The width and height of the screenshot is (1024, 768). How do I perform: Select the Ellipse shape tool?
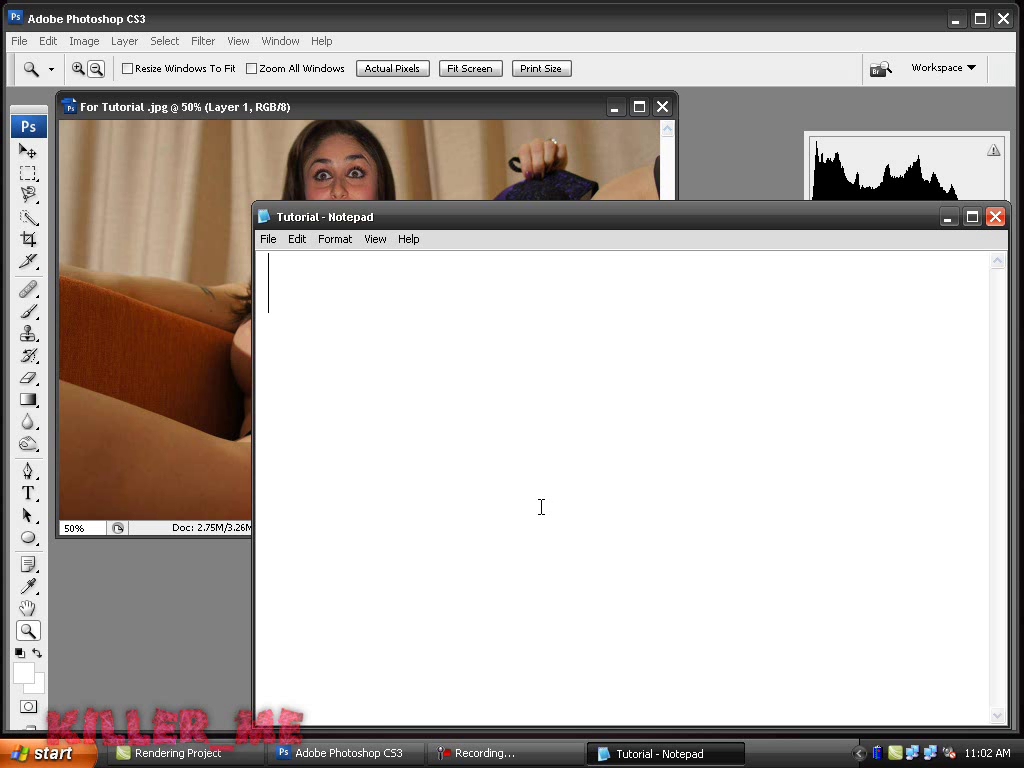tap(27, 537)
